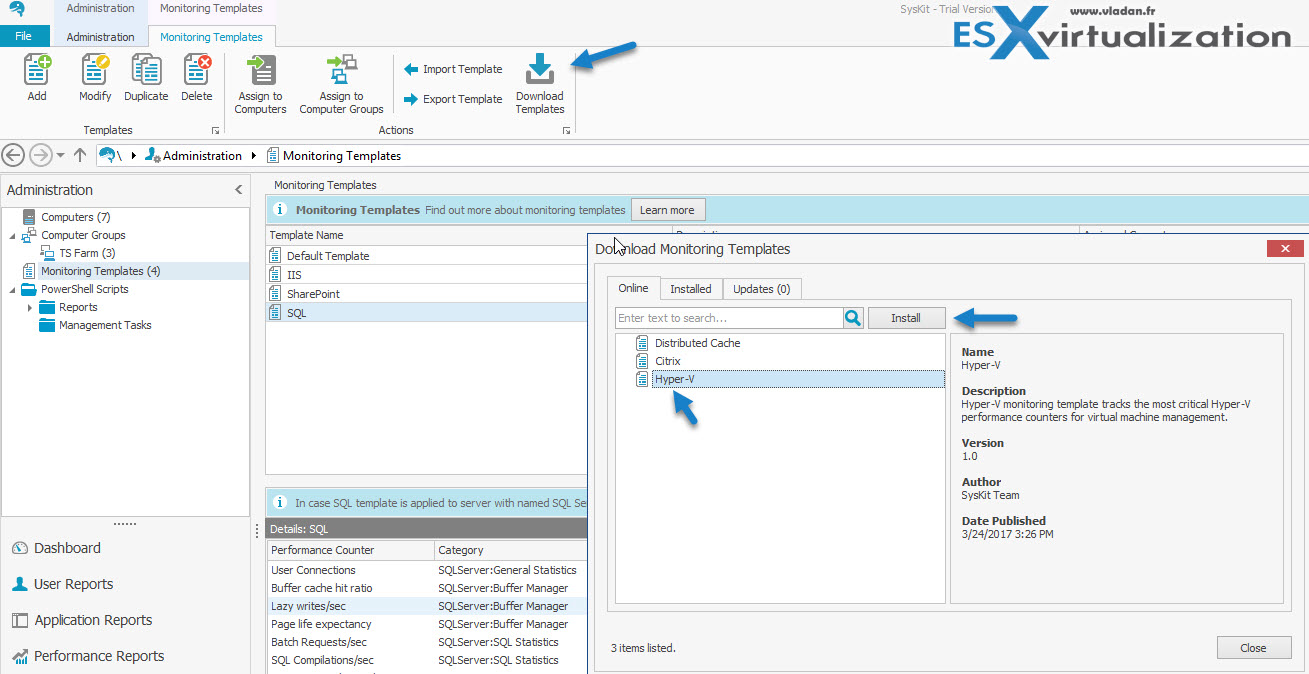Screen dimensions: 1309x674
Task: Open the navigation history dropdown arrow
Action: click(60, 156)
